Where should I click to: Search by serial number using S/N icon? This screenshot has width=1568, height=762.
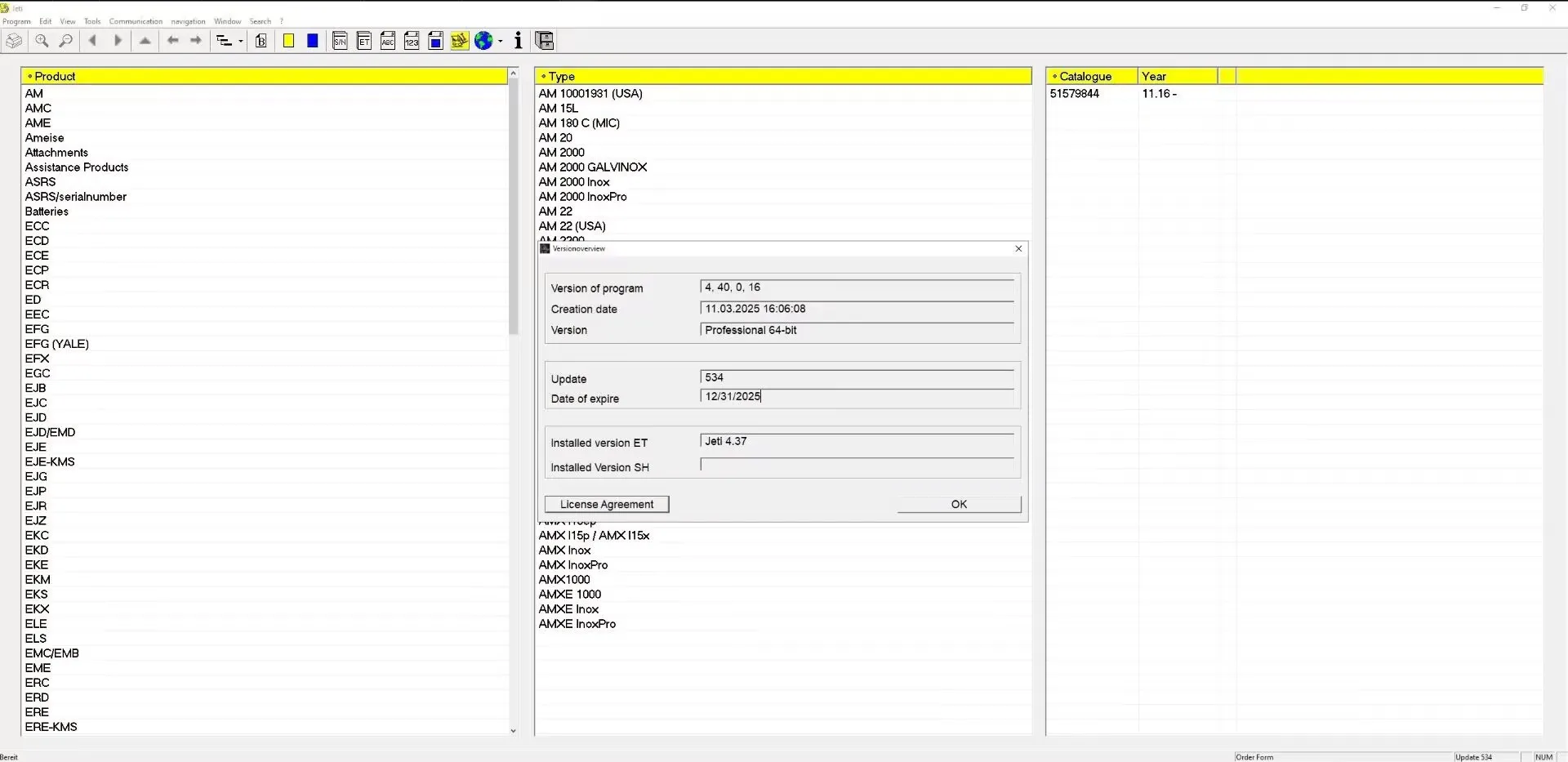pos(341,40)
